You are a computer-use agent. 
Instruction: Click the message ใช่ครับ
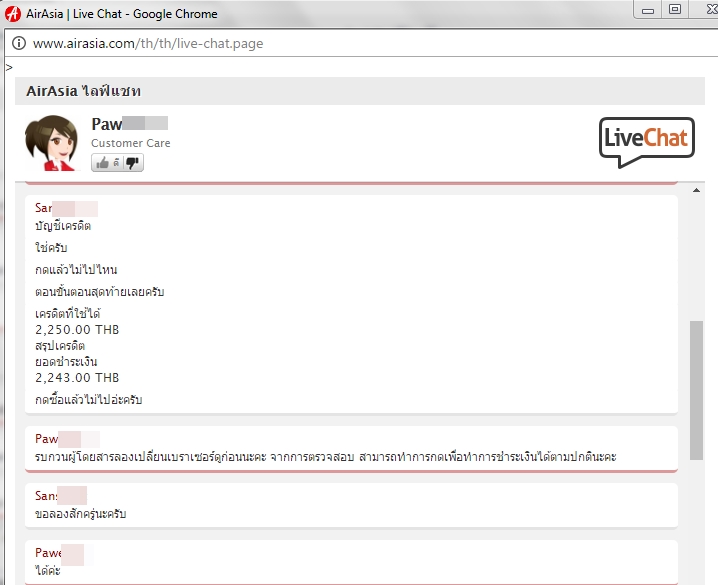[51, 248]
